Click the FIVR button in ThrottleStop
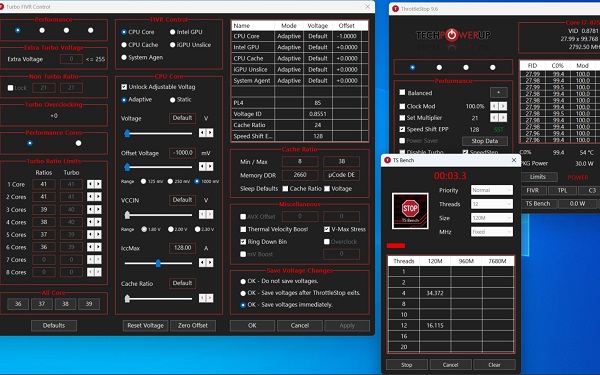 pos(532,190)
